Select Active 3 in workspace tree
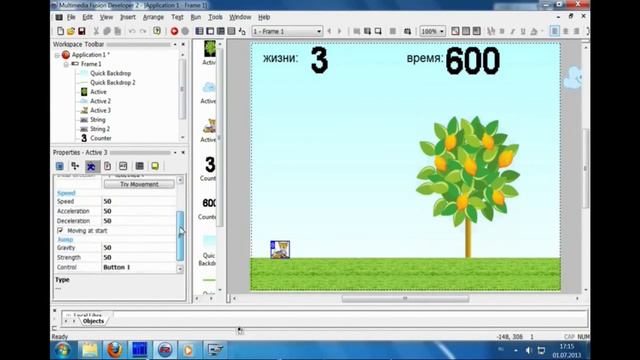The height and width of the screenshot is (360, 640). point(100,110)
